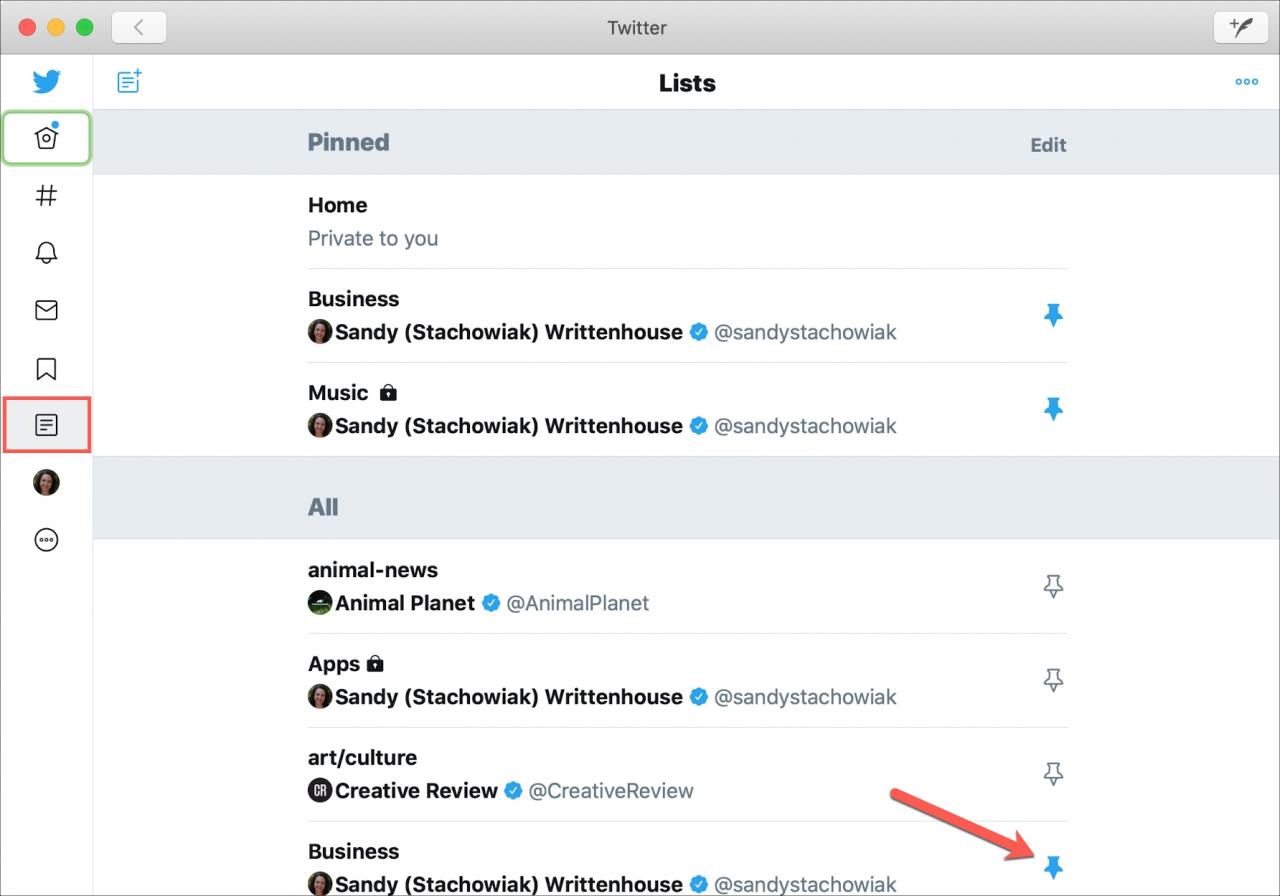Pin the animal-news list
The image size is (1280, 896).
pos(1053,586)
